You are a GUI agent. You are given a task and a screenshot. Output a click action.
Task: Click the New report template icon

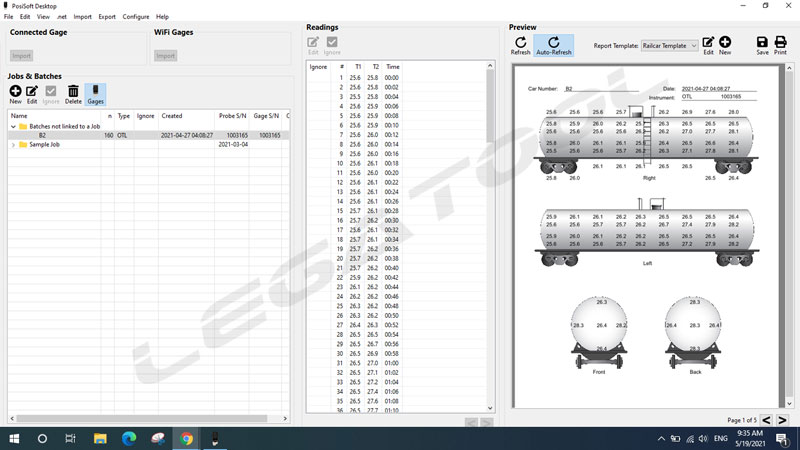(725, 45)
